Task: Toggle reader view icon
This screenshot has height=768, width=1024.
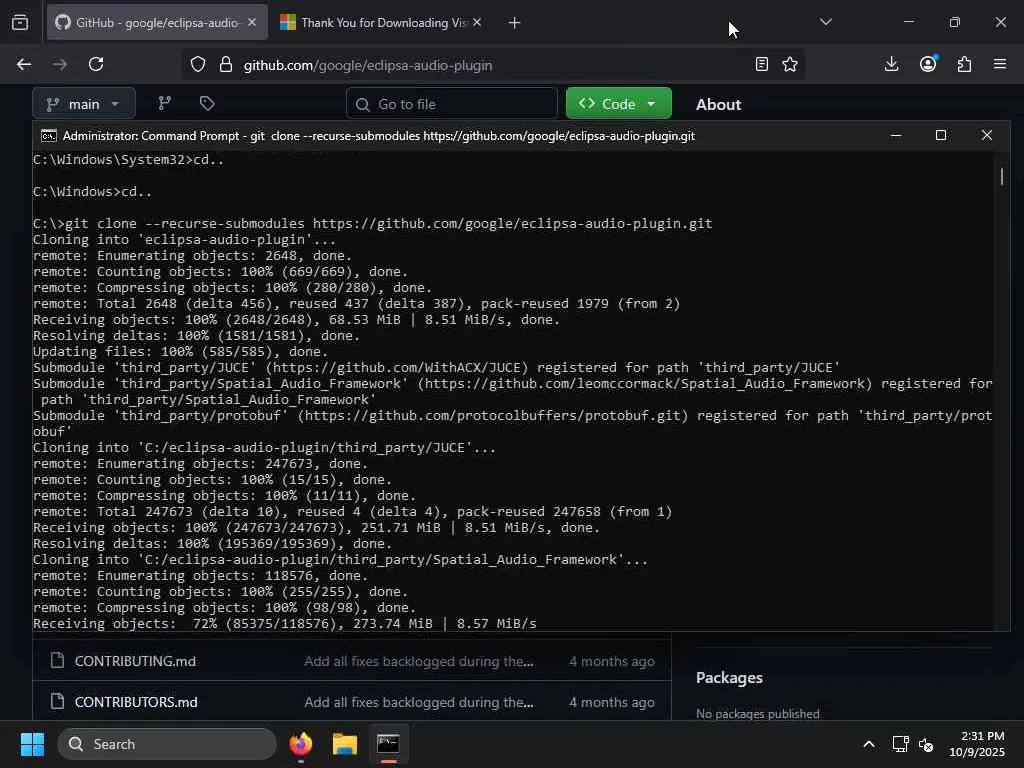Action: click(761, 64)
